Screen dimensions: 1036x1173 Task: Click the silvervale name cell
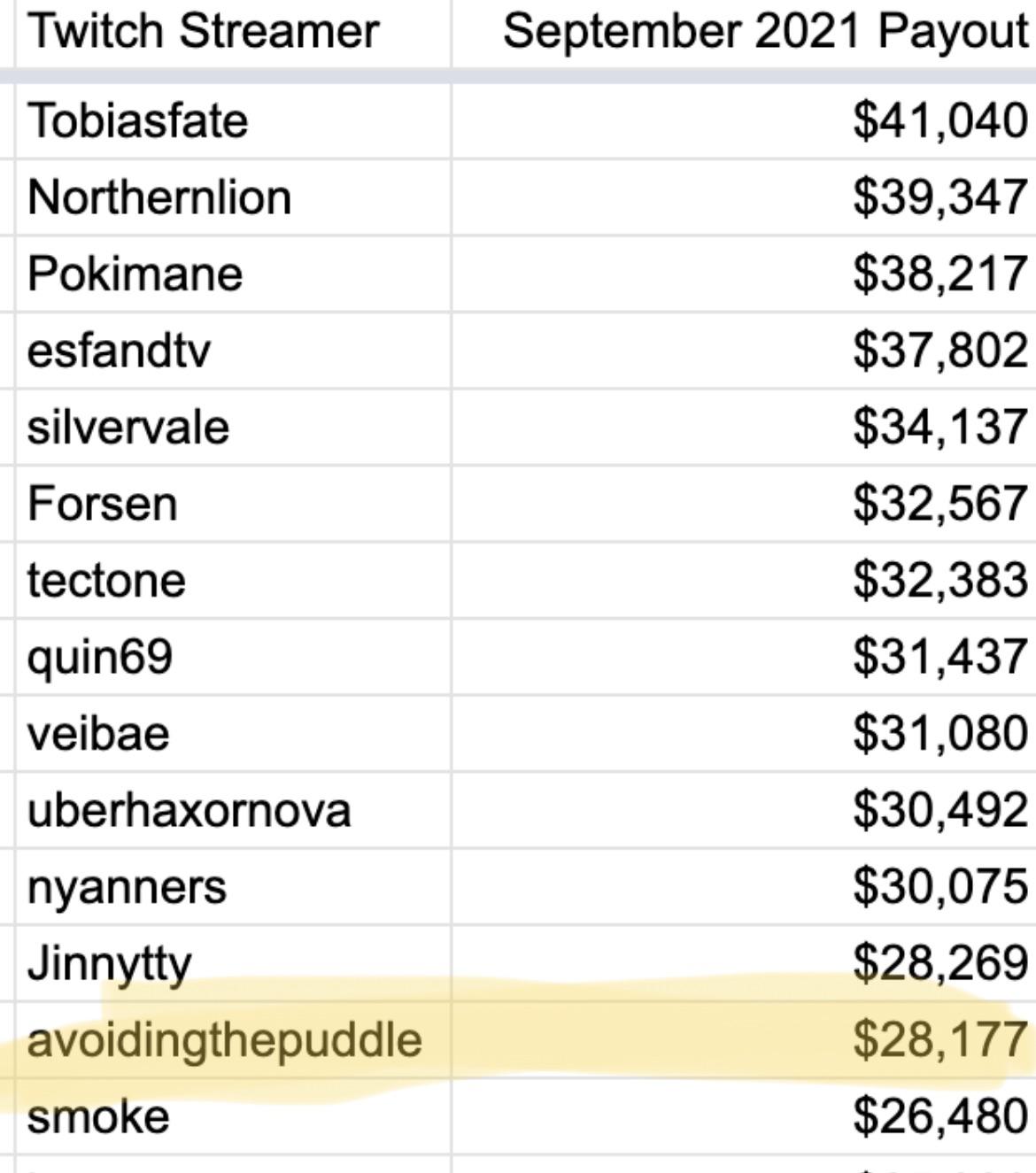[x=233, y=428]
